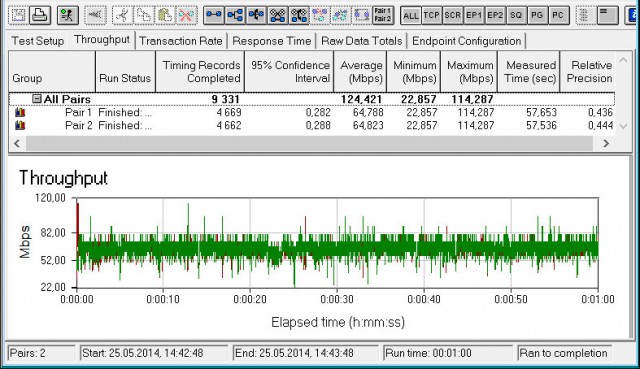This screenshot has width=640, height=369.
Task: Click the toolbar button after the grid icon
Action: coord(608,15)
